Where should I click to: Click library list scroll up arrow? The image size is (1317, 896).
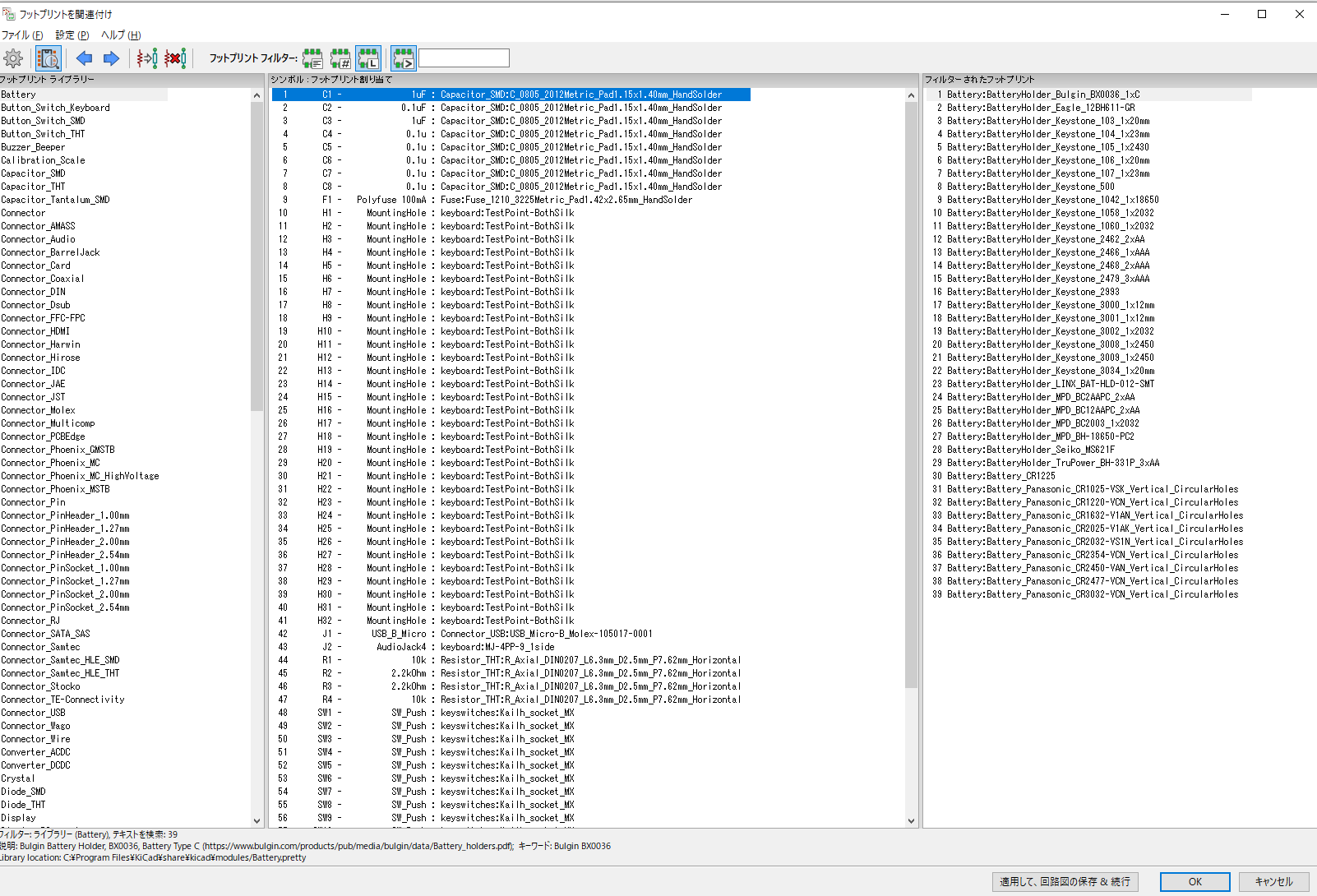256,95
